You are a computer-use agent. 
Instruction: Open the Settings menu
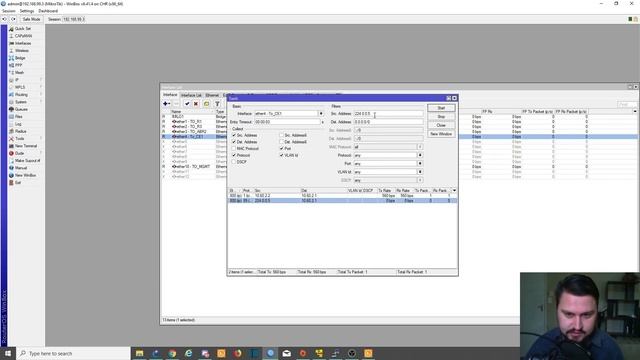click(x=27, y=11)
